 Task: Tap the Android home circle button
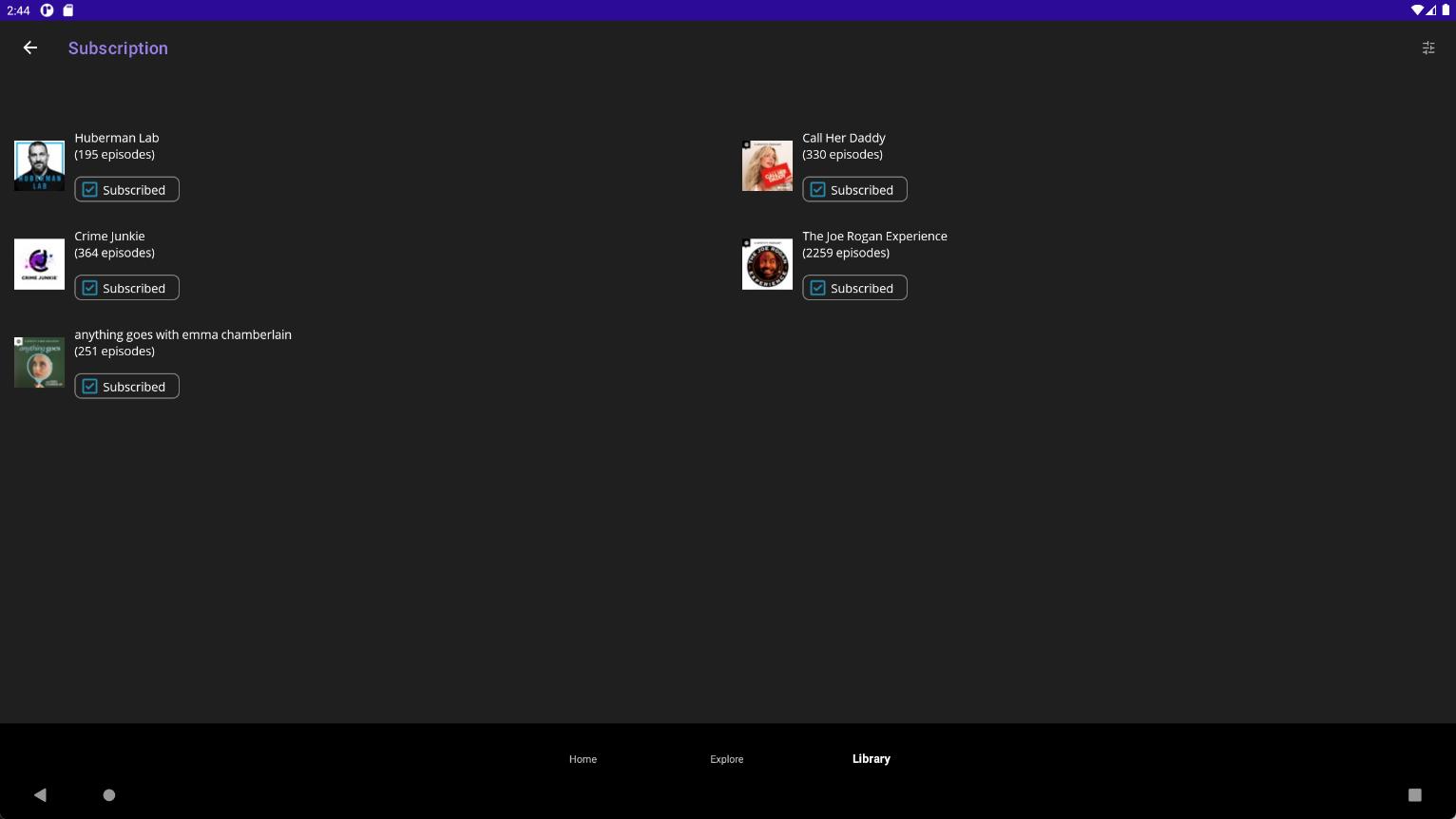pos(109,795)
